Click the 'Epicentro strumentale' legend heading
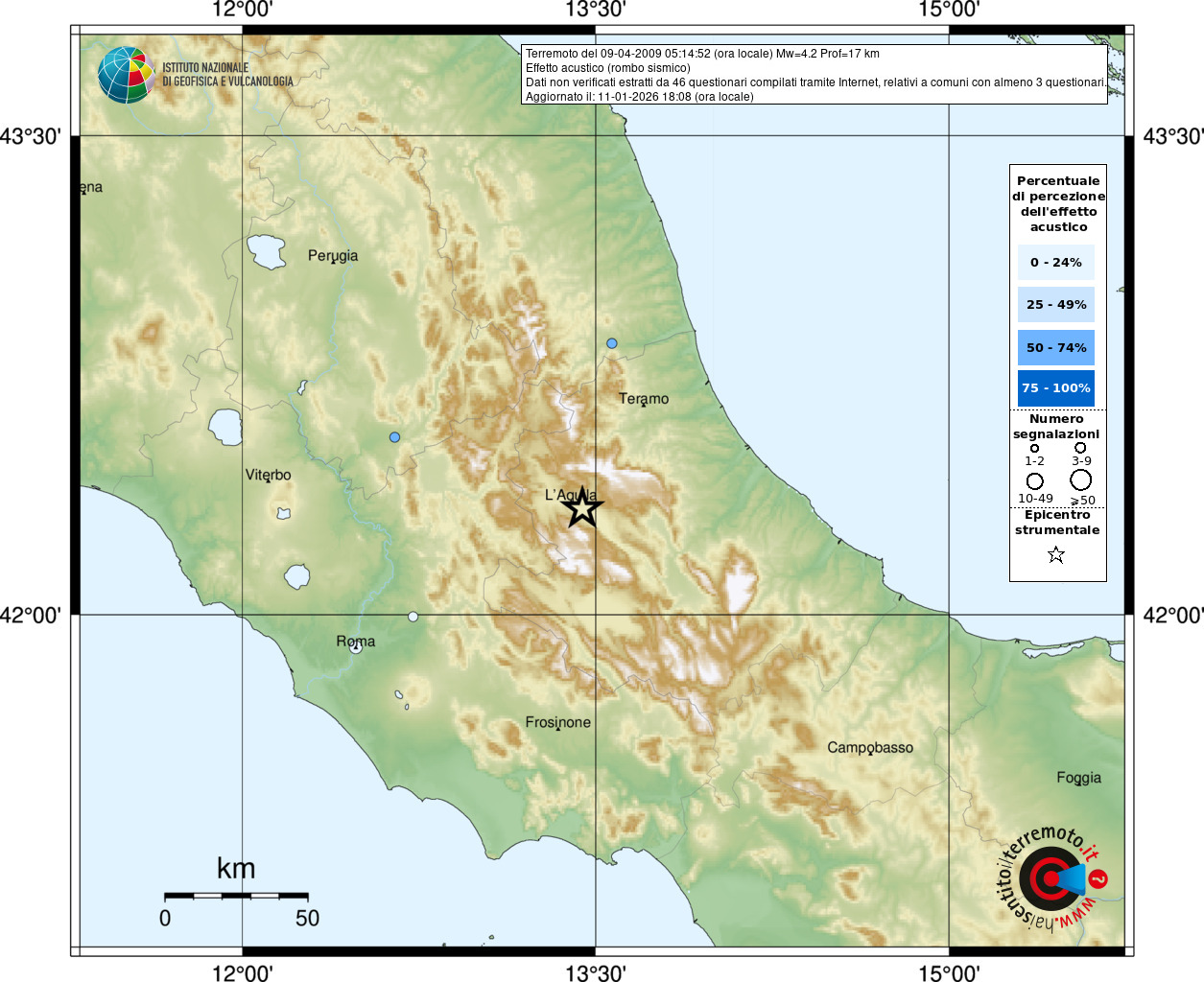The height and width of the screenshot is (982, 1204). pos(1057,523)
